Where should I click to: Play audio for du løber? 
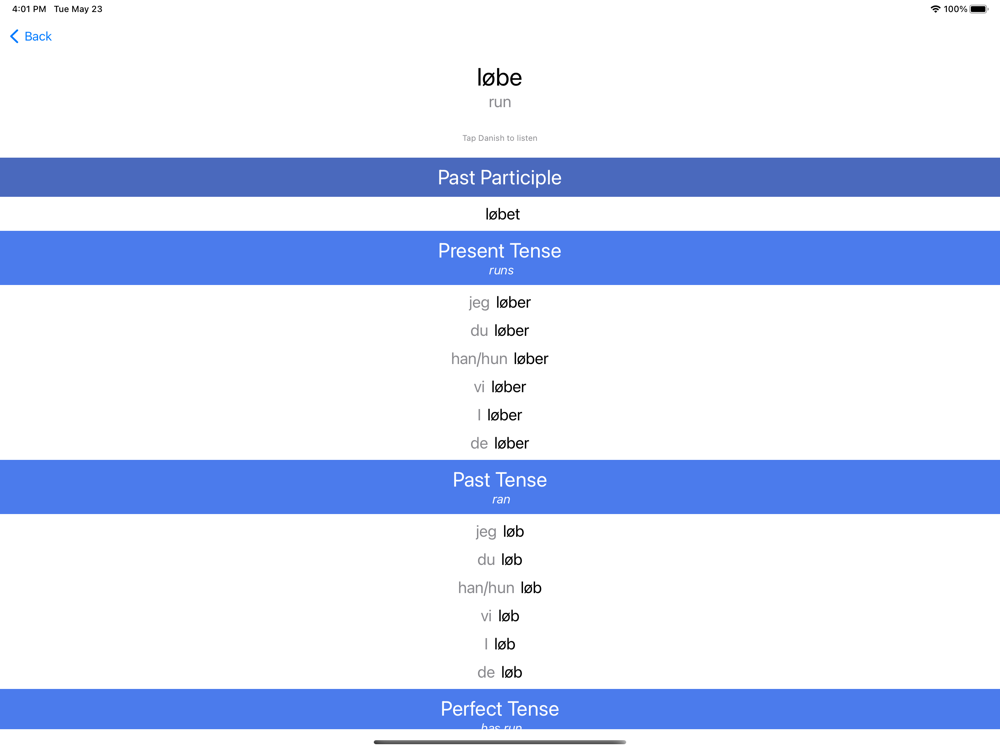click(x=499, y=330)
